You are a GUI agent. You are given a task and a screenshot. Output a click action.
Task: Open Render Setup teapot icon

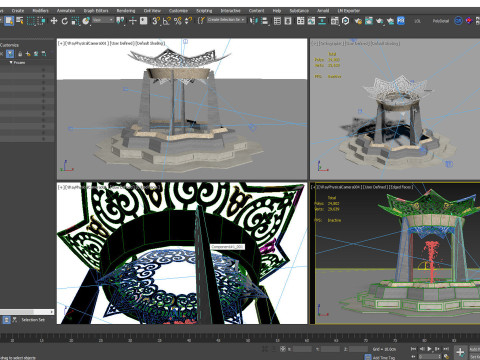click(358, 21)
